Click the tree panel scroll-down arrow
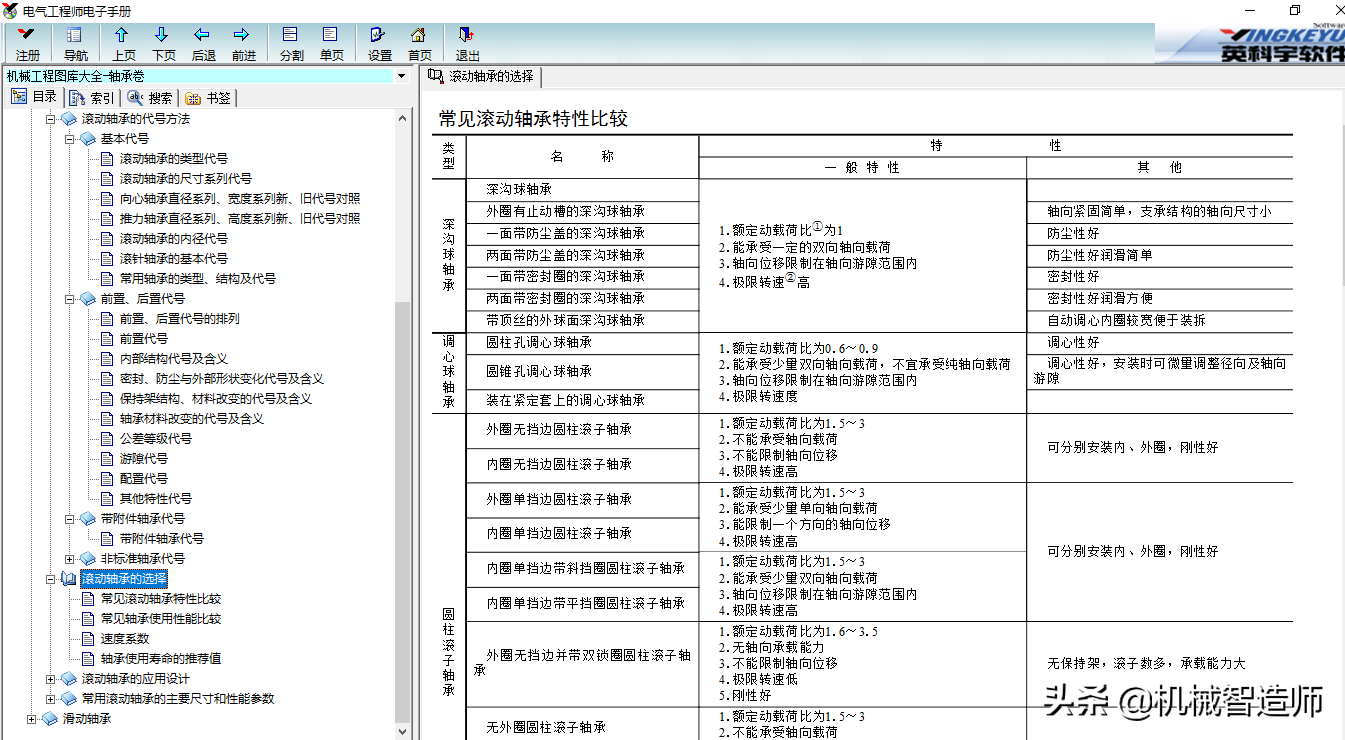Image resolution: width=1345 pixels, height=740 pixels. pos(403,732)
